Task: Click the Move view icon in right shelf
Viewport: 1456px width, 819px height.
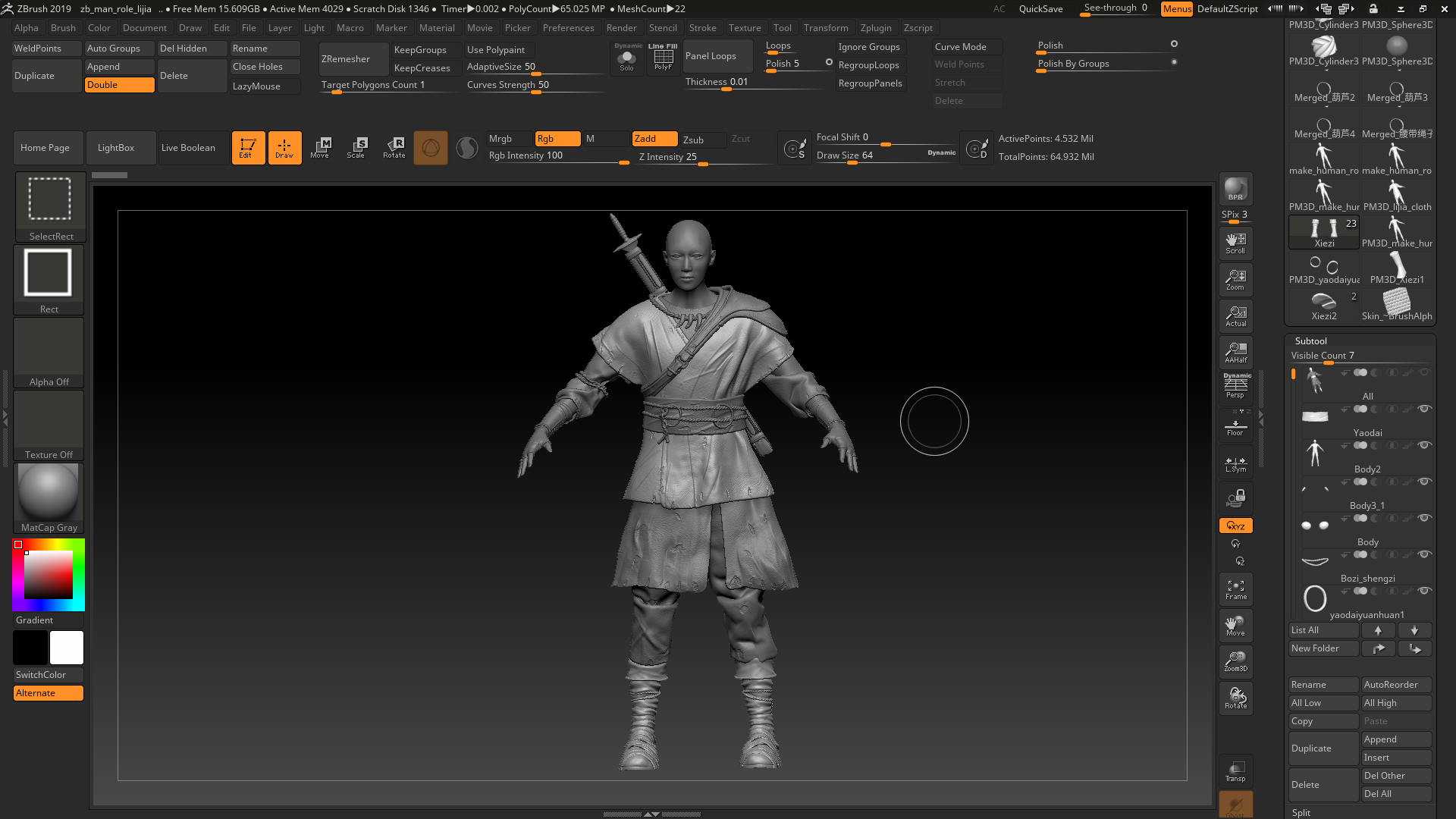Action: [1235, 626]
